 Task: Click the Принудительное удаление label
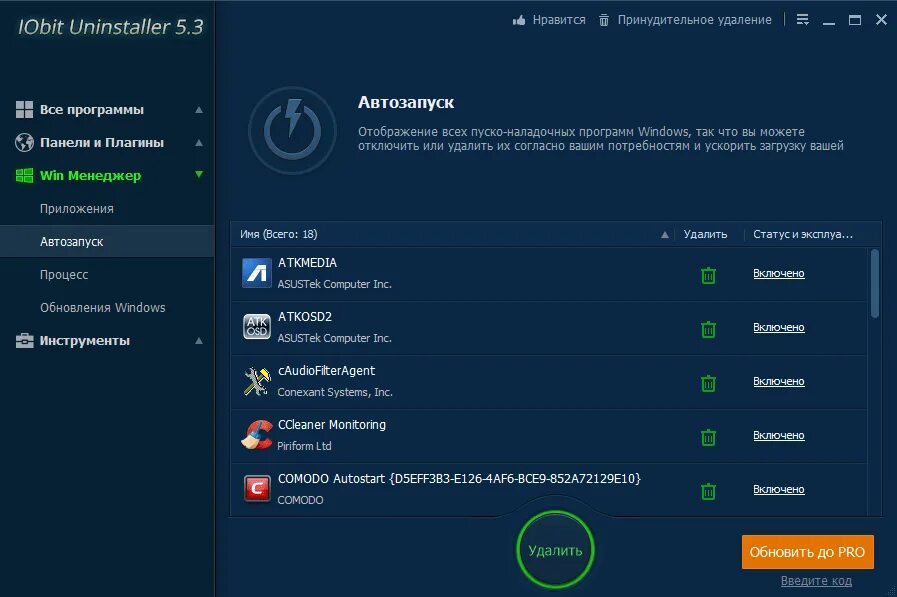pyautogui.click(x=694, y=20)
